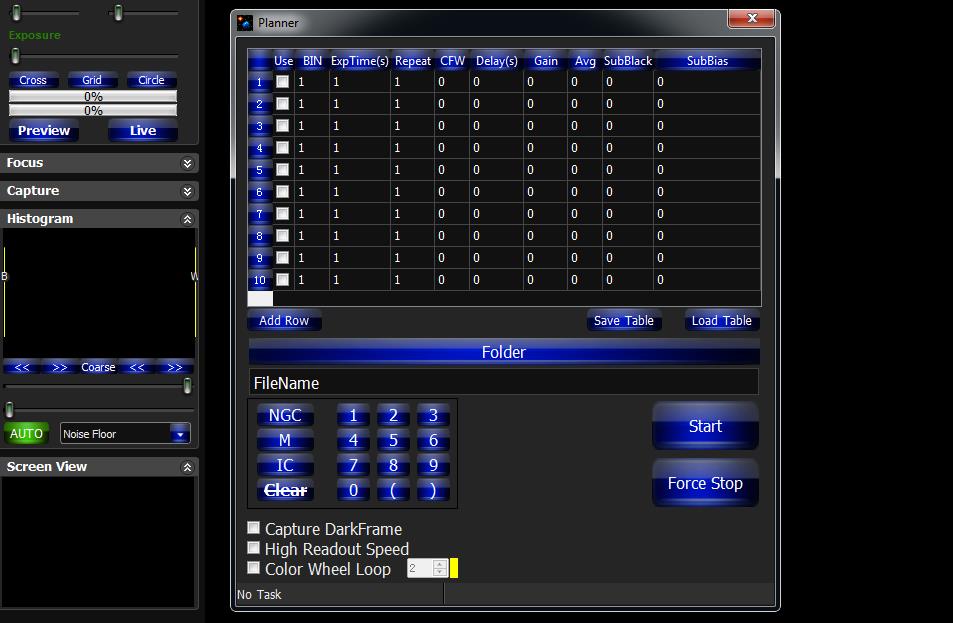Viewport: 953px width, 623px height.
Task: Click the ExpTime cell in row 4
Action: pyautogui.click(x=360, y=148)
